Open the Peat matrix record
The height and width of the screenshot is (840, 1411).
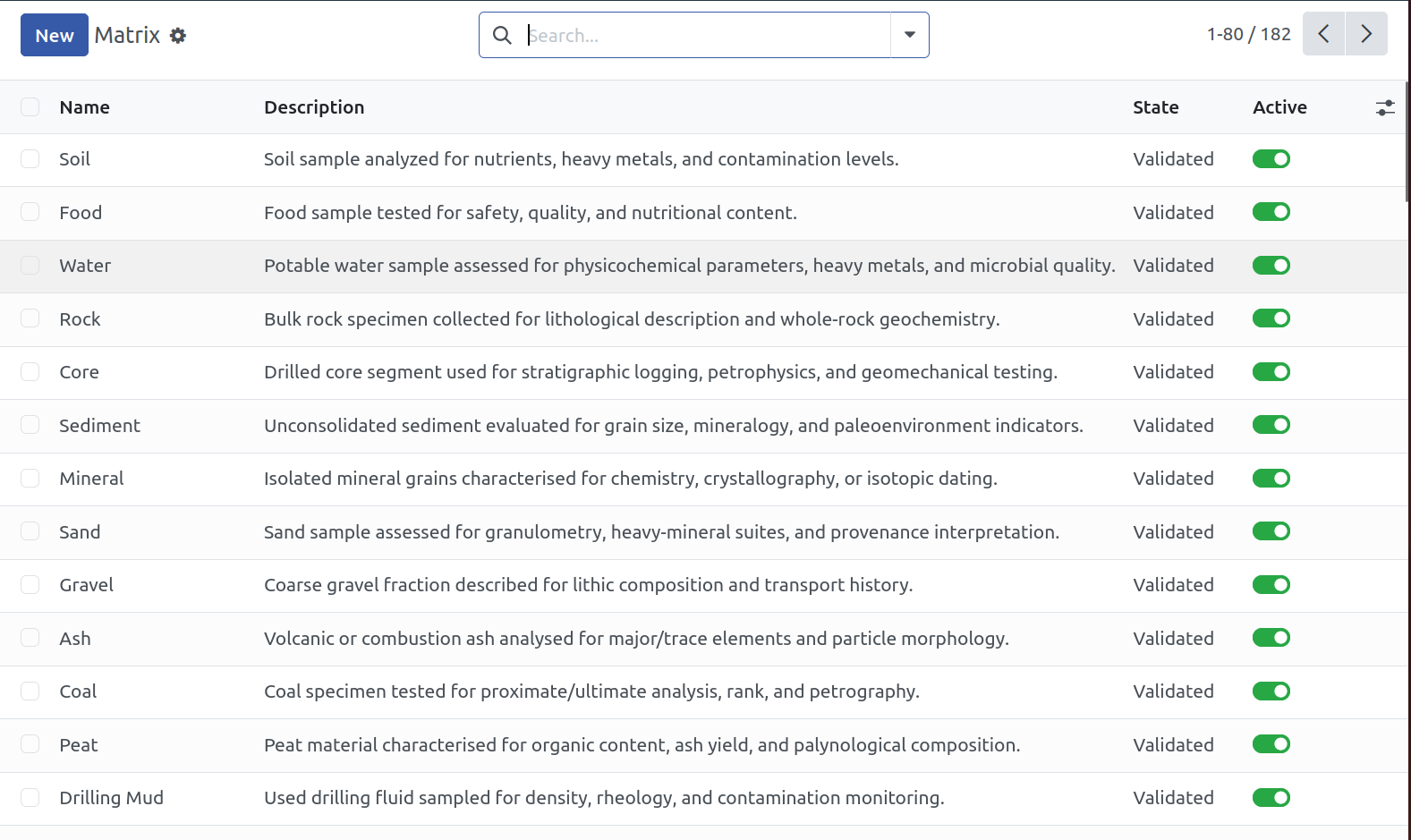79,745
